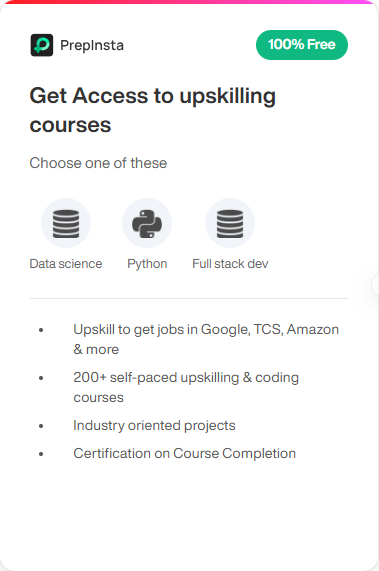This screenshot has height=571, width=379.
Task: Click the gradient bar atop the card
Action: click(189, 2)
